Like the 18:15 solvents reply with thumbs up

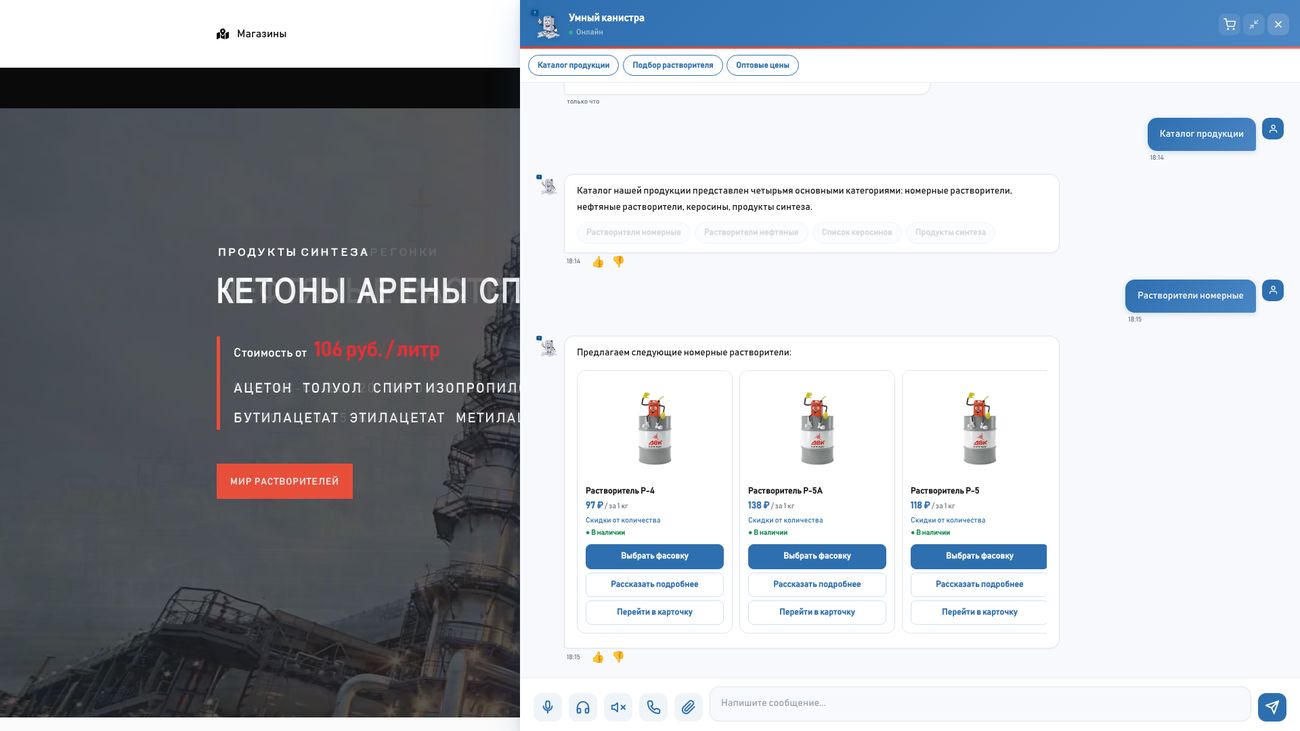(x=598, y=657)
